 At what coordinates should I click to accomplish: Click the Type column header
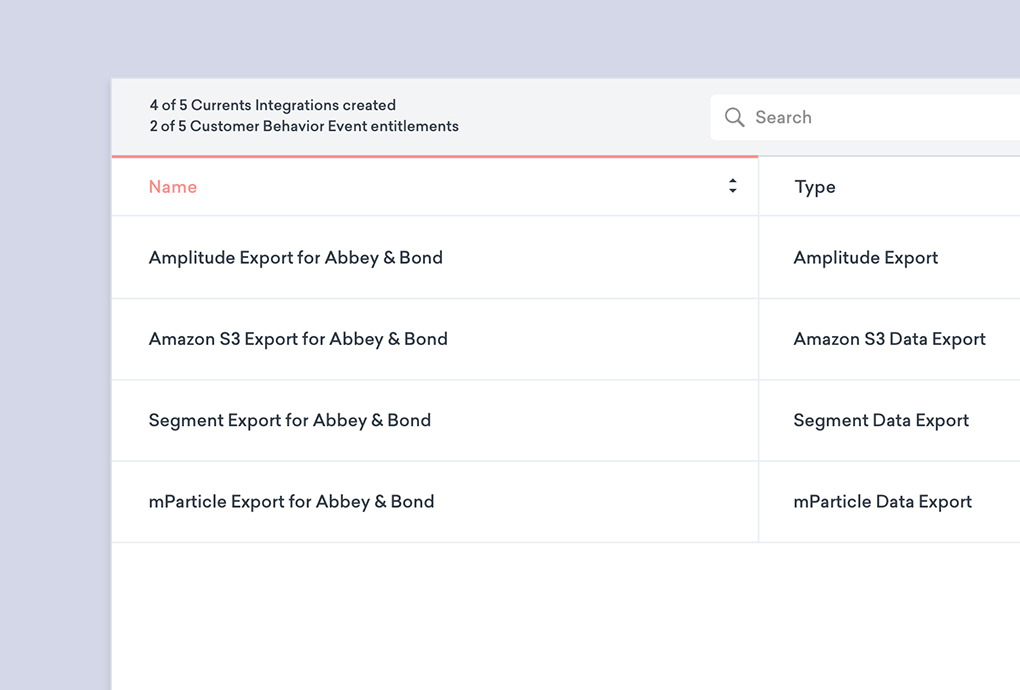(x=815, y=187)
